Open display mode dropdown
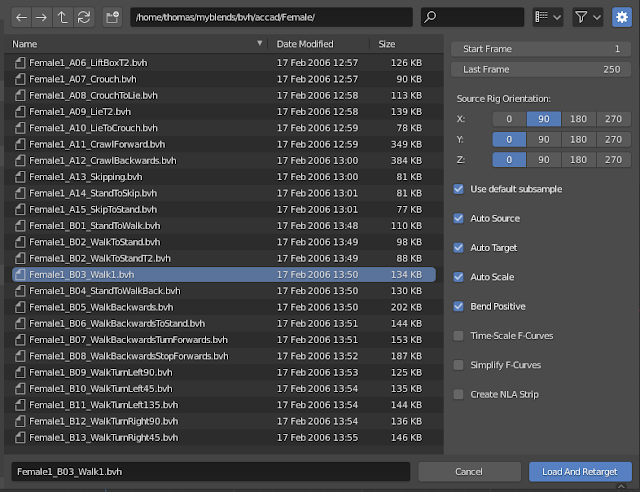The height and width of the screenshot is (492, 640). click(x=548, y=18)
